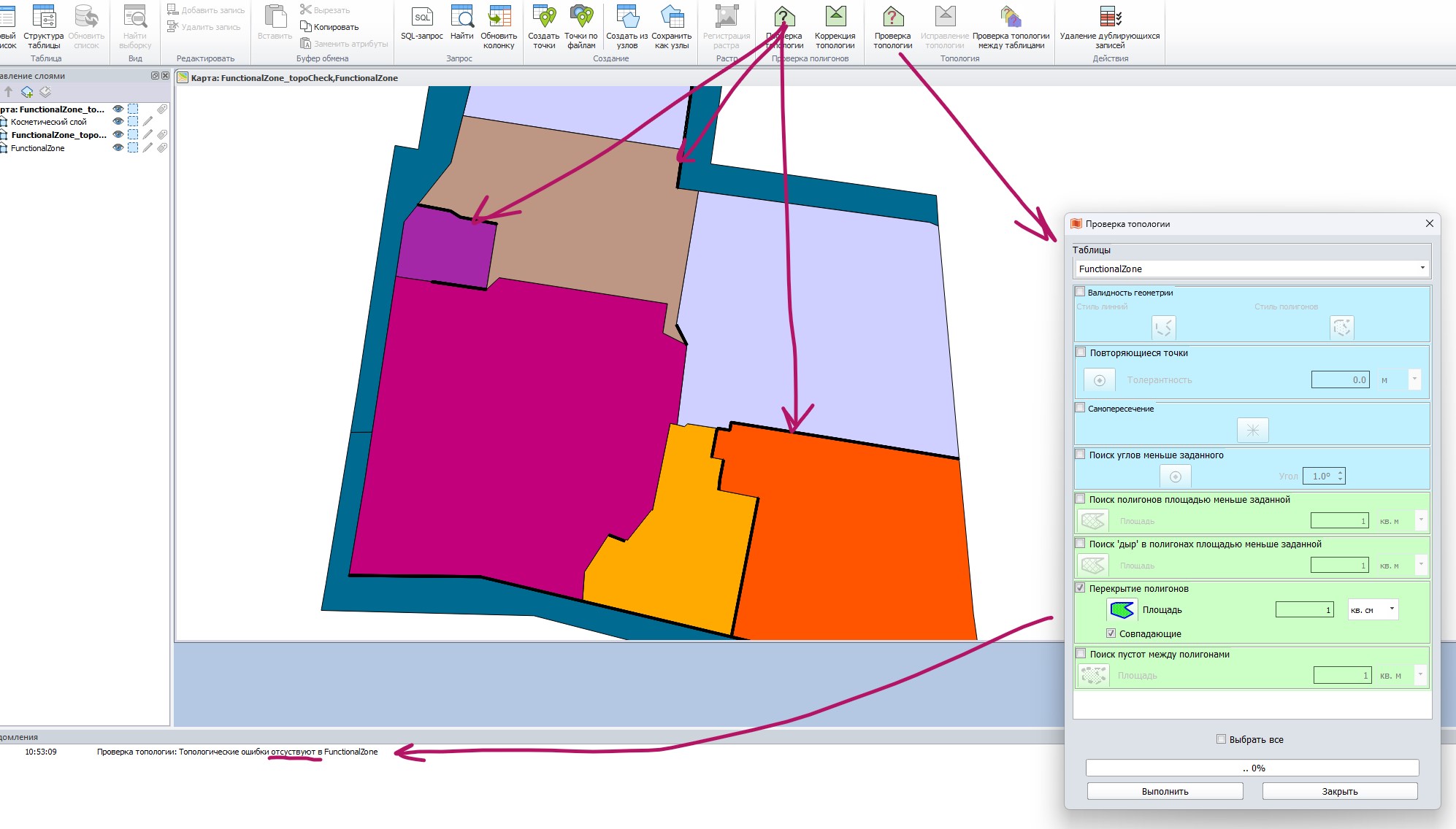This screenshot has height=829, width=1456.
Task: Click the Перекрытие полигонов style swatch
Action: 1122,609
